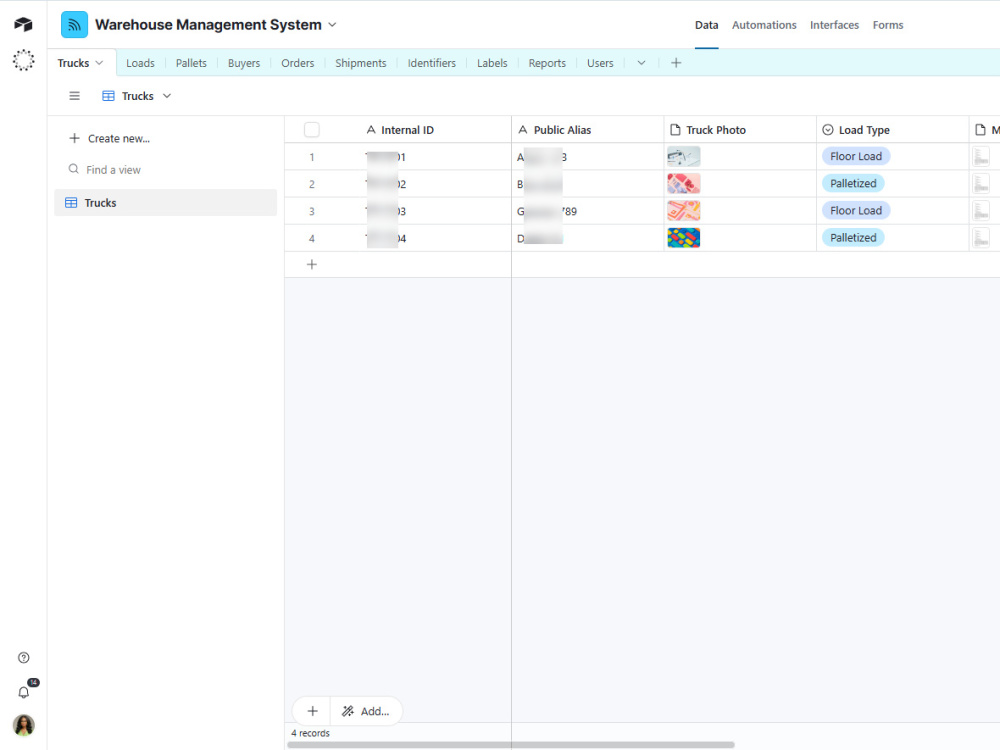Click the Palletized tag in row 4
The image size is (1000, 750).
[x=853, y=238]
